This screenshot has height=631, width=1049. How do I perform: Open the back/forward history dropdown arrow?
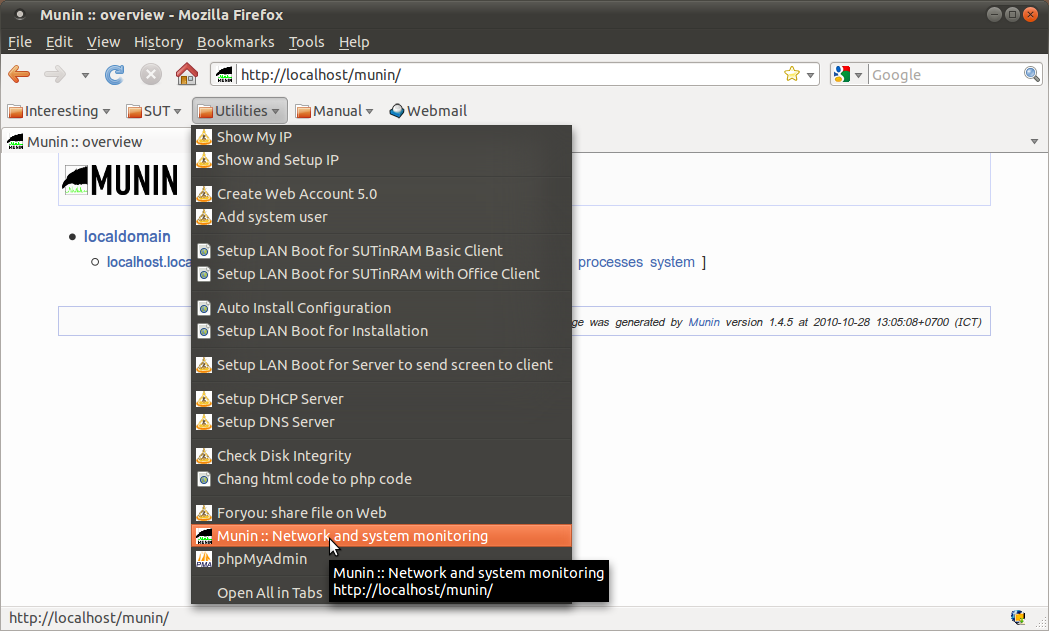(85, 75)
